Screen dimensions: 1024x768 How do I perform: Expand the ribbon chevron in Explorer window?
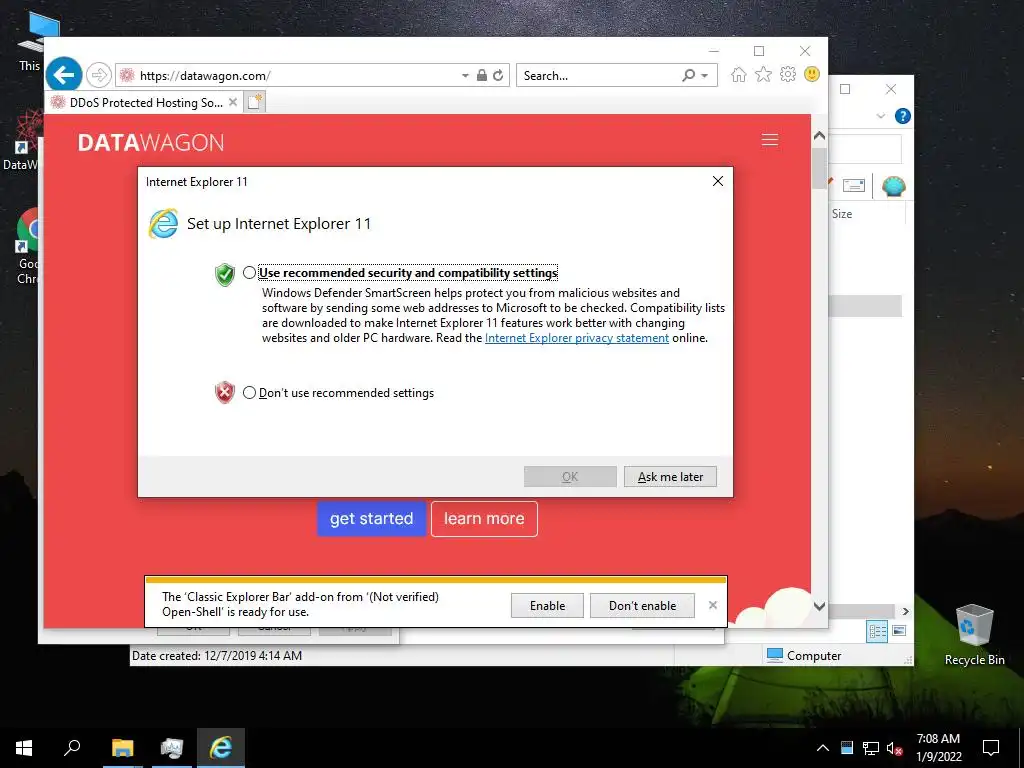[880, 116]
